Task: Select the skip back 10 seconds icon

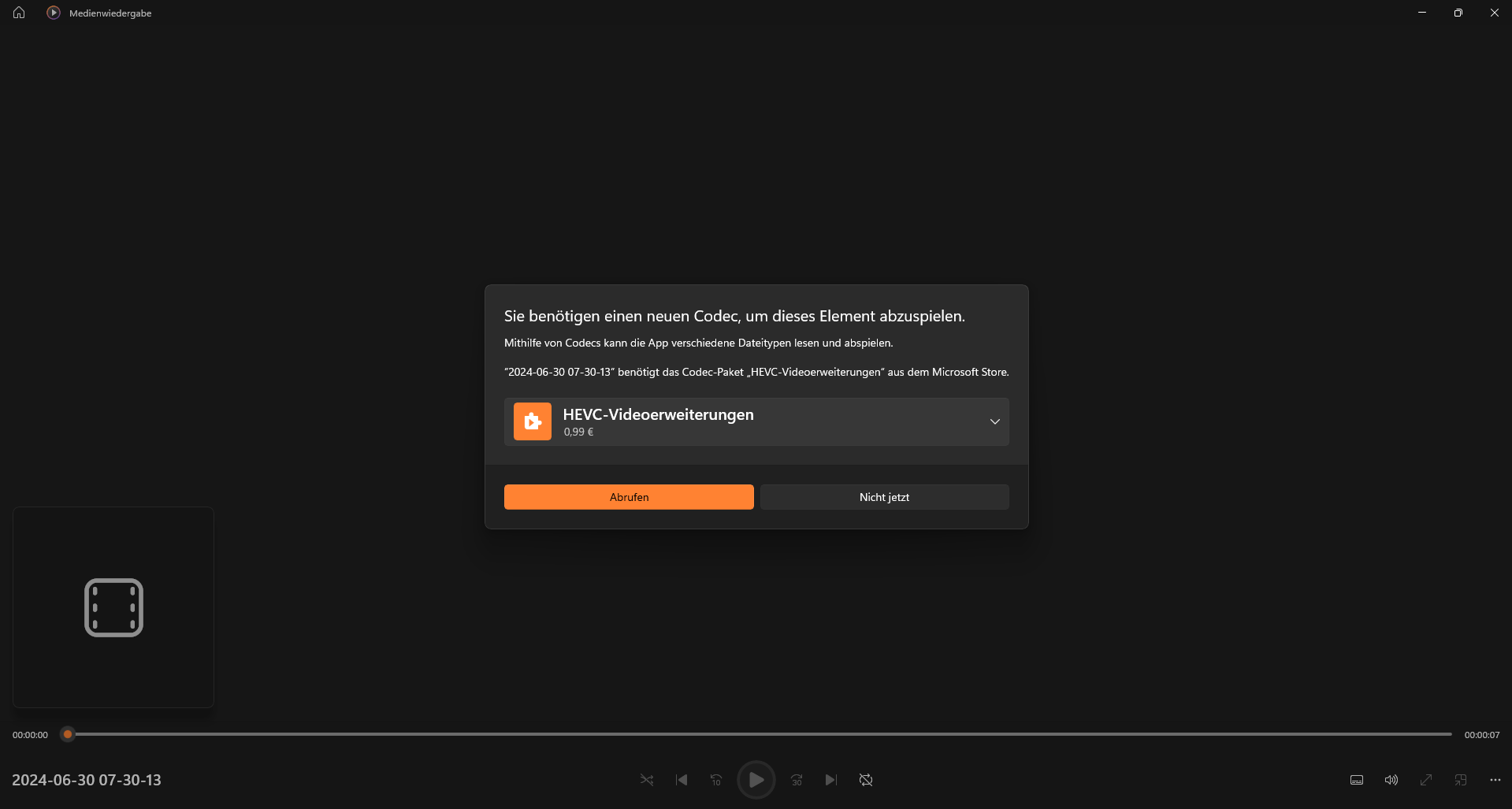Action: pos(715,780)
